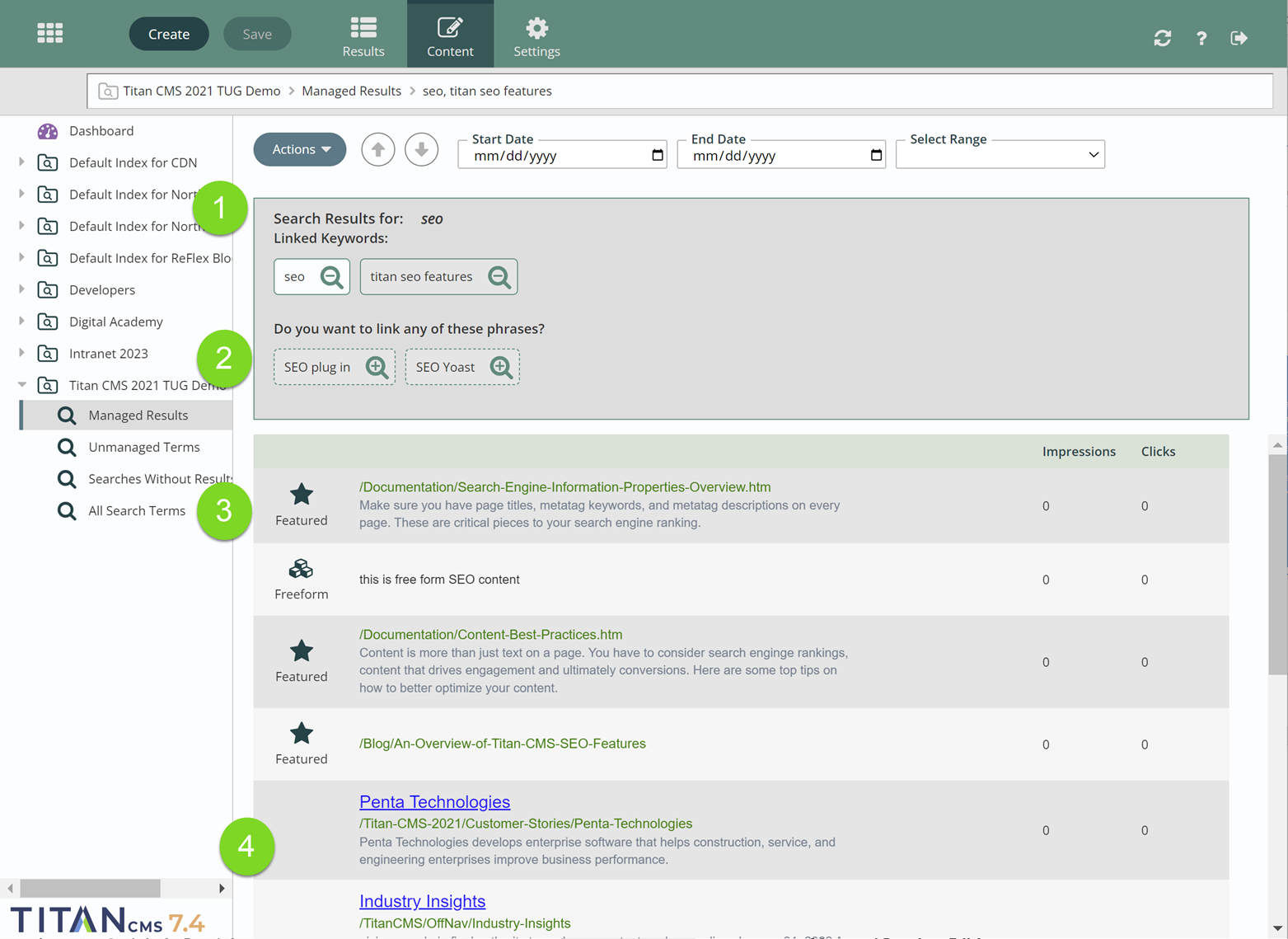Click Featured star for Content-Best-Practices row

pyautogui.click(x=302, y=650)
